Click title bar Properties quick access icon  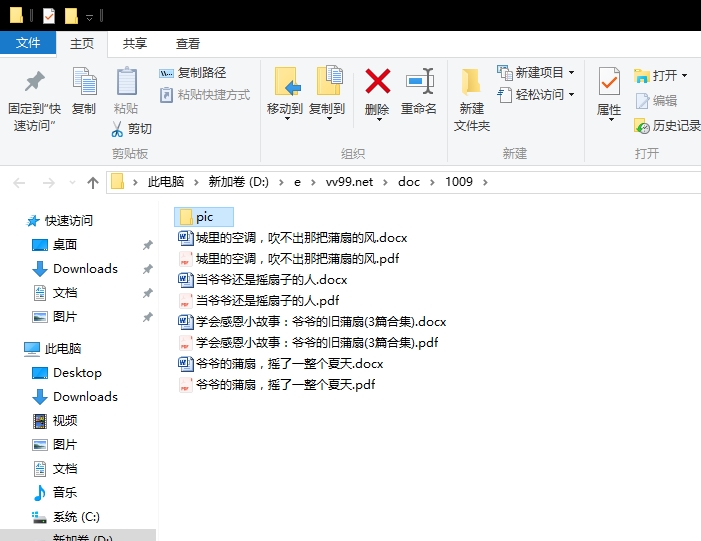coord(49,17)
